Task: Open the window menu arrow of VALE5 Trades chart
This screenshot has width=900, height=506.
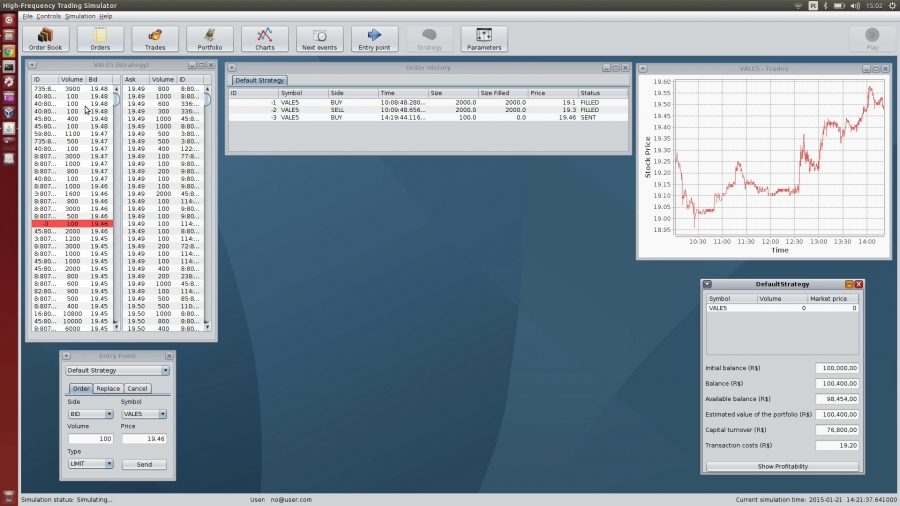Action: pyautogui.click(x=643, y=68)
